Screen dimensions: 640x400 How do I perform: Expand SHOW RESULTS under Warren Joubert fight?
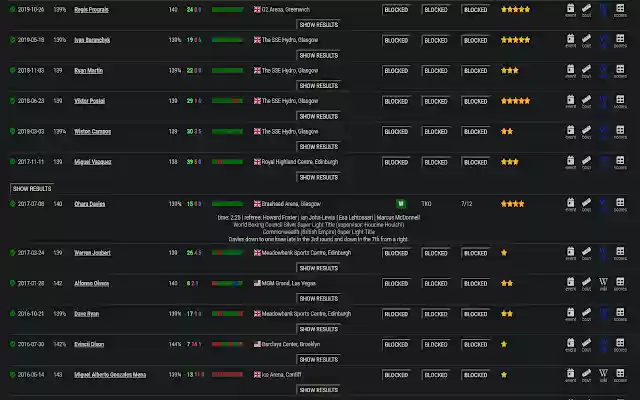click(318, 268)
